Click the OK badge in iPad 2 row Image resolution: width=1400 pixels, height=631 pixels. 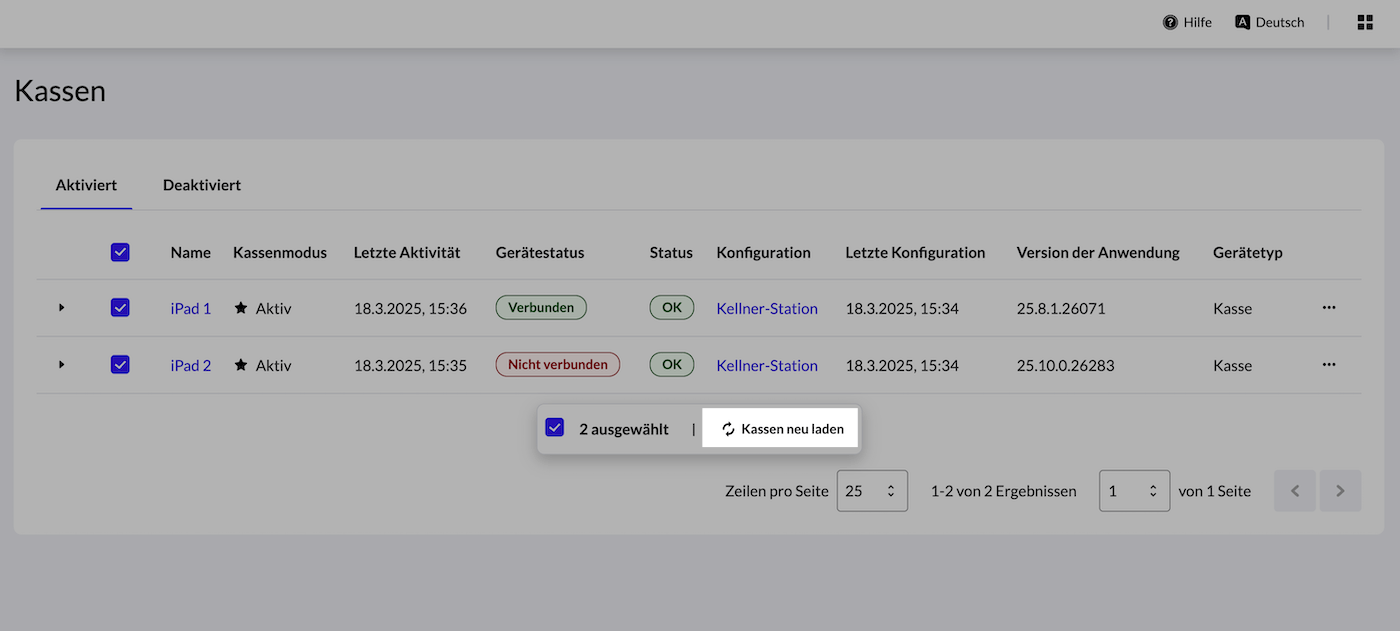(x=672, y=365)
